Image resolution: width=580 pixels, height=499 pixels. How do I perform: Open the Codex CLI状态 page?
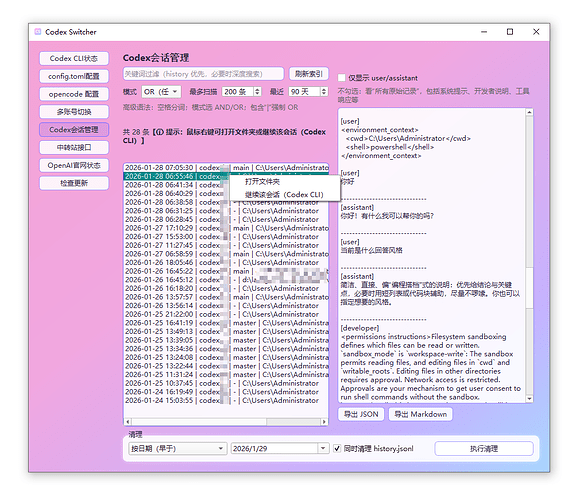74,58
